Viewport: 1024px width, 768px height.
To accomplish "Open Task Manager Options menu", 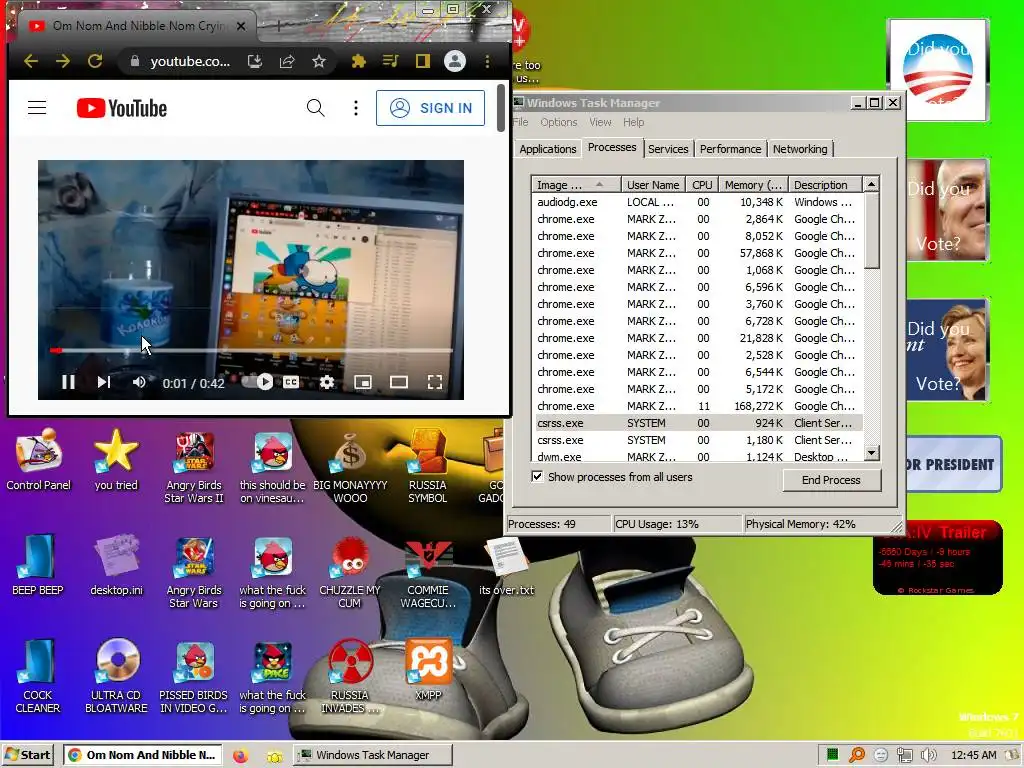I will click(558, 122).
